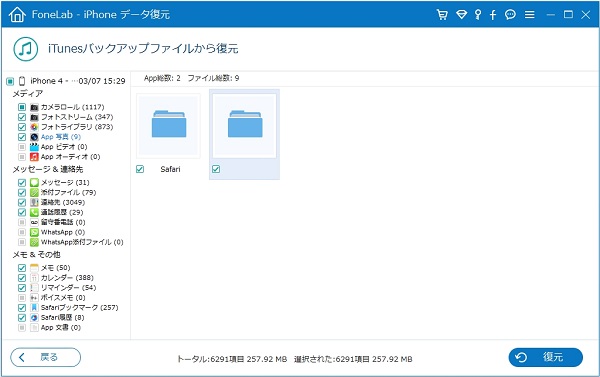Uncheck the 添付ファイル (79) checkbox

tap(22, 193)
